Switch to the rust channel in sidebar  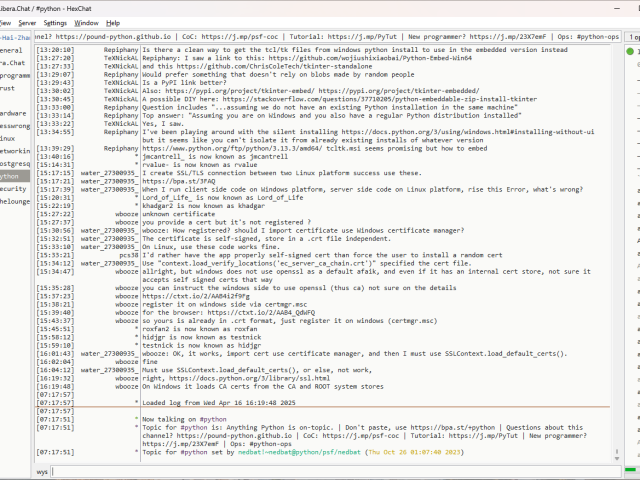tap(8, 88)
